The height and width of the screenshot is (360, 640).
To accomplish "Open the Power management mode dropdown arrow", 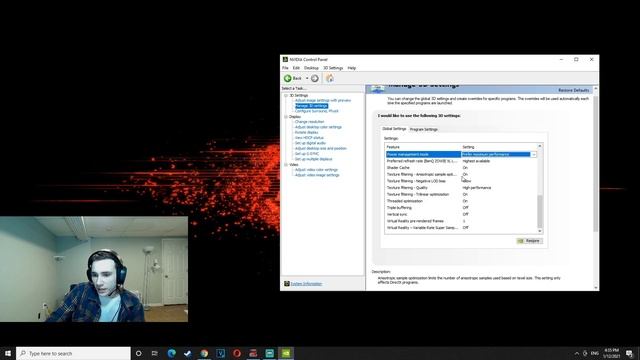I will [533, 154].
